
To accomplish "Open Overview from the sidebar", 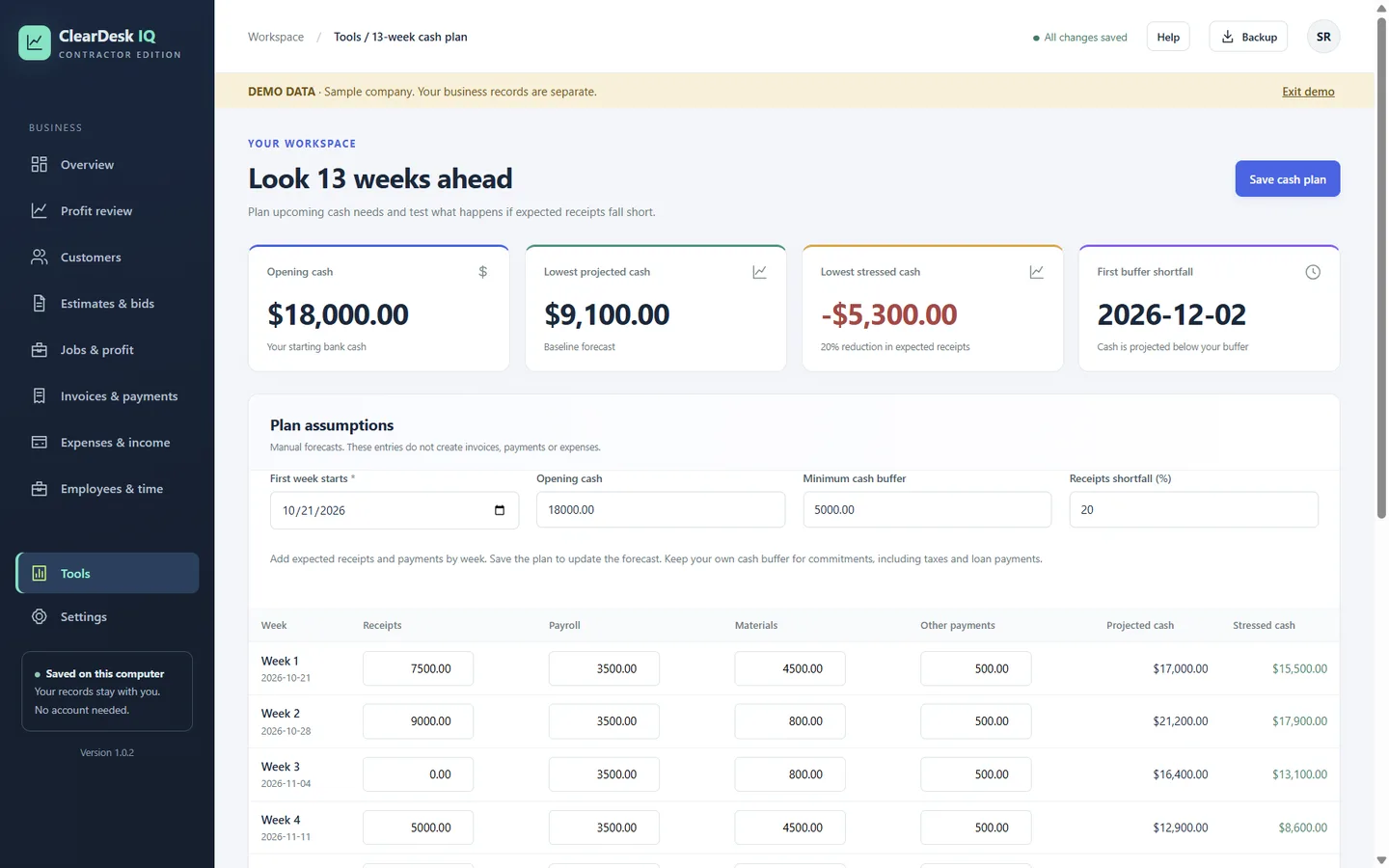I will pos(107,165).
